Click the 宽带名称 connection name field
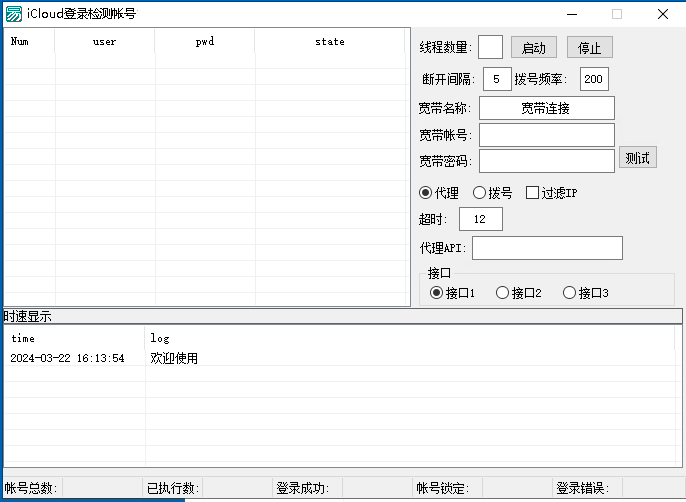This screenshot has height=502, width=686. pos(546,108)
